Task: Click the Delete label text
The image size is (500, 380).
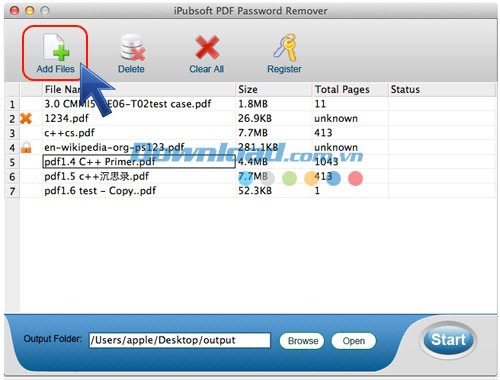Action: click(131, 69)
